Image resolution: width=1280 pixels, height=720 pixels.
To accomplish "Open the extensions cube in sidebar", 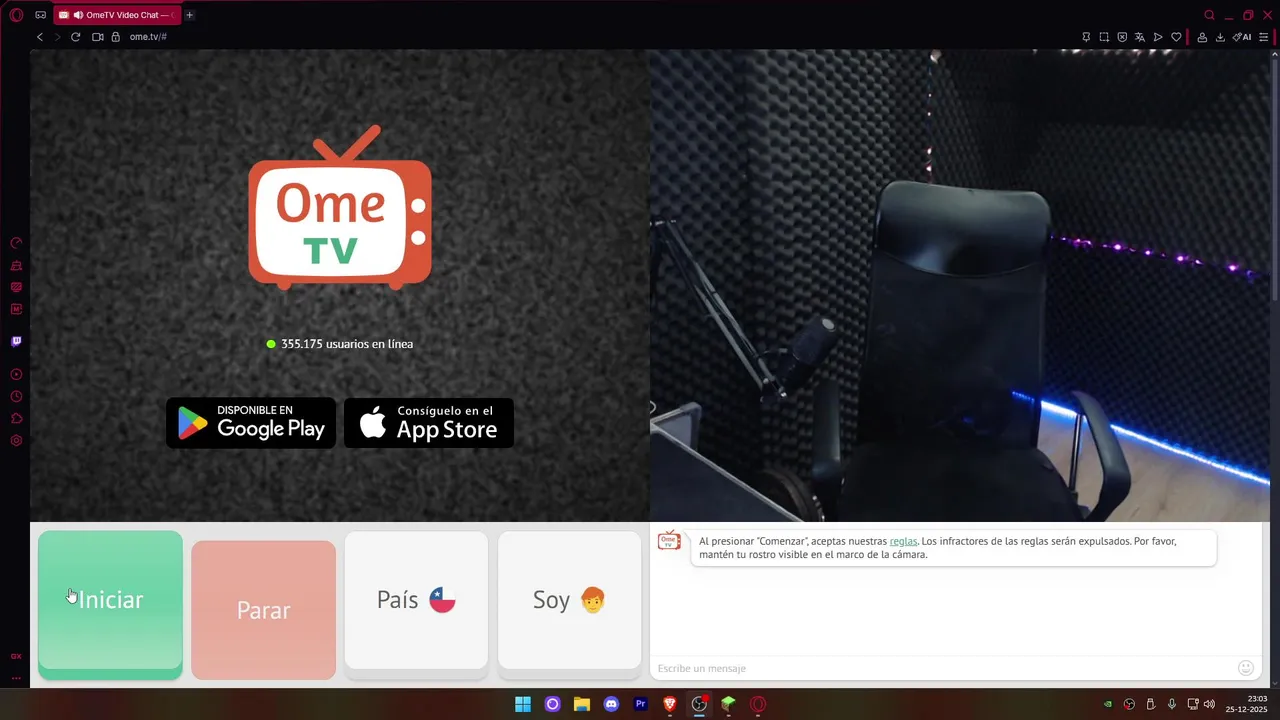I will (16, 418).
